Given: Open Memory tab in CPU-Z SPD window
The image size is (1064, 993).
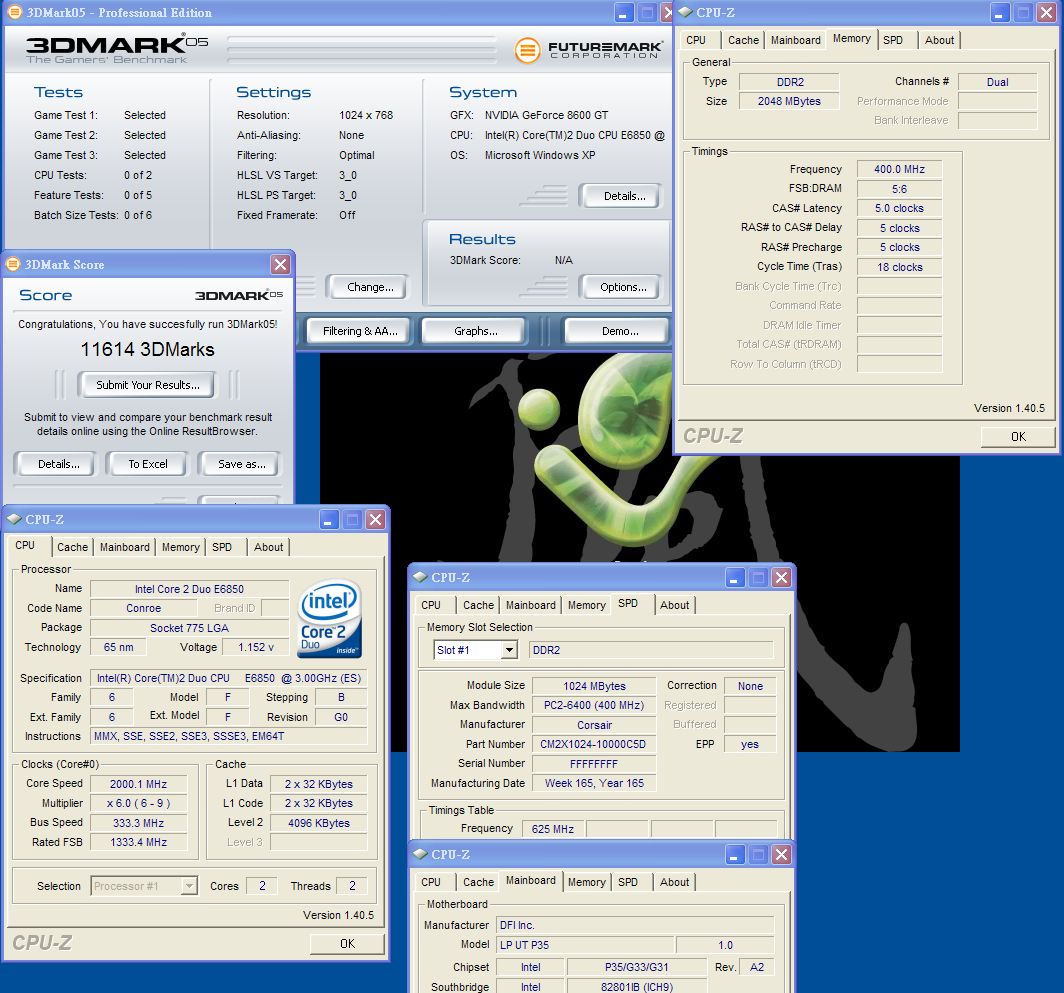Looking at the screenshot, I should coord(587,605).
